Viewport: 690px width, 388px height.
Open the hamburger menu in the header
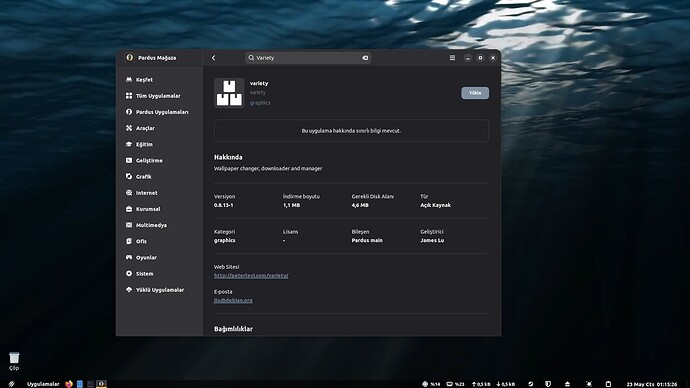pyautogui.click(x=452, y=58)
